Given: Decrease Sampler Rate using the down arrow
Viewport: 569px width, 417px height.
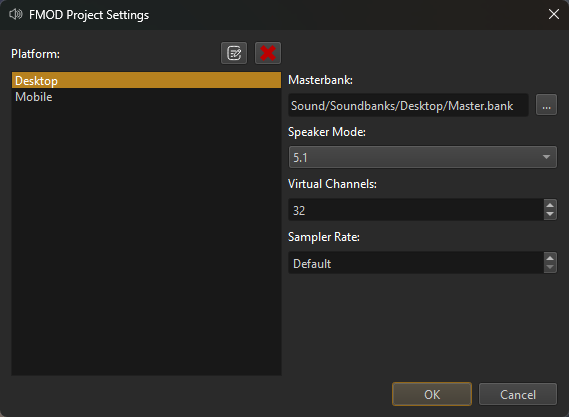Looking at the screenshot, I should click(x=550, y=267).
